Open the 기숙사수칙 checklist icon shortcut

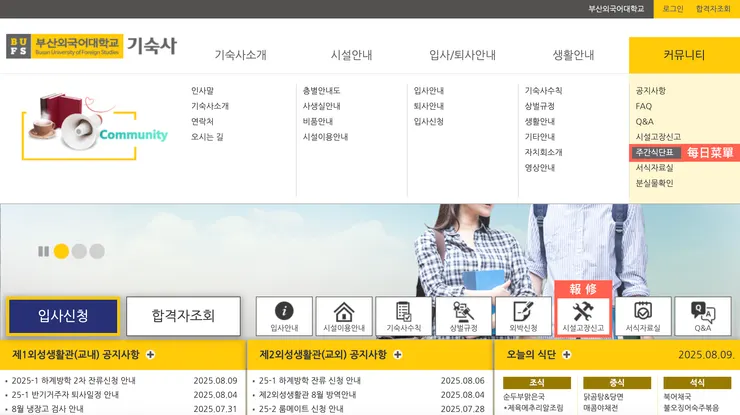pyautogui.click(x=404, y=316)
